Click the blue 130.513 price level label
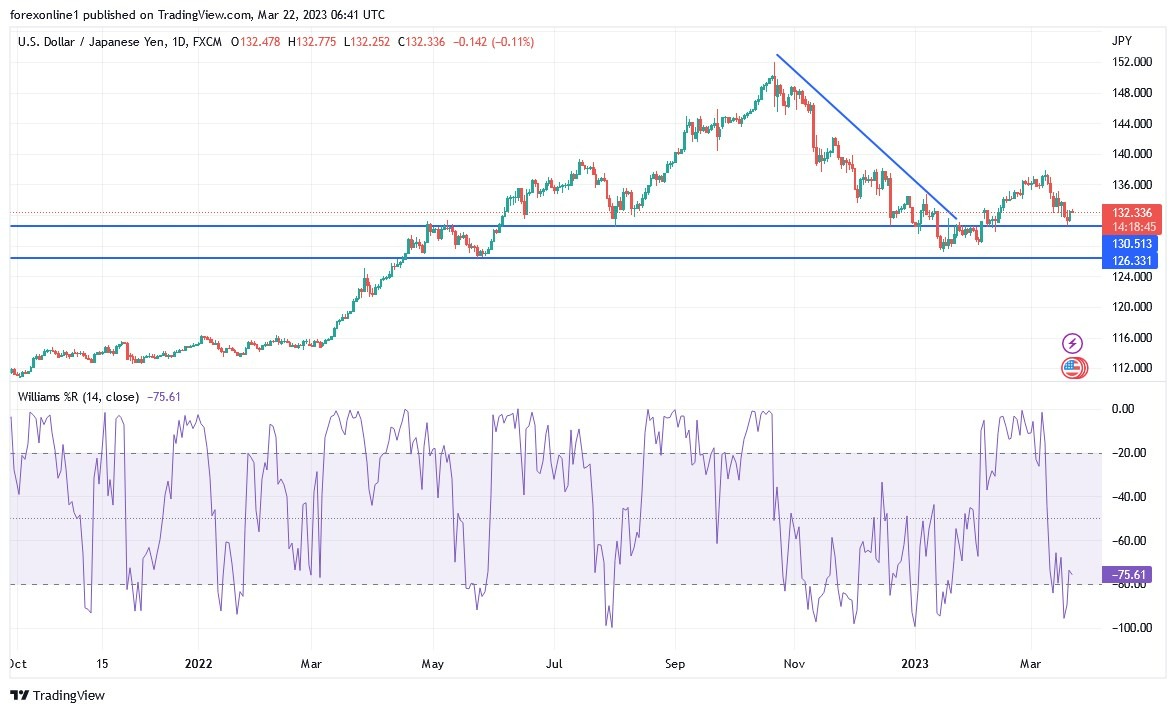1176x713 pixels. point(1132,244)
